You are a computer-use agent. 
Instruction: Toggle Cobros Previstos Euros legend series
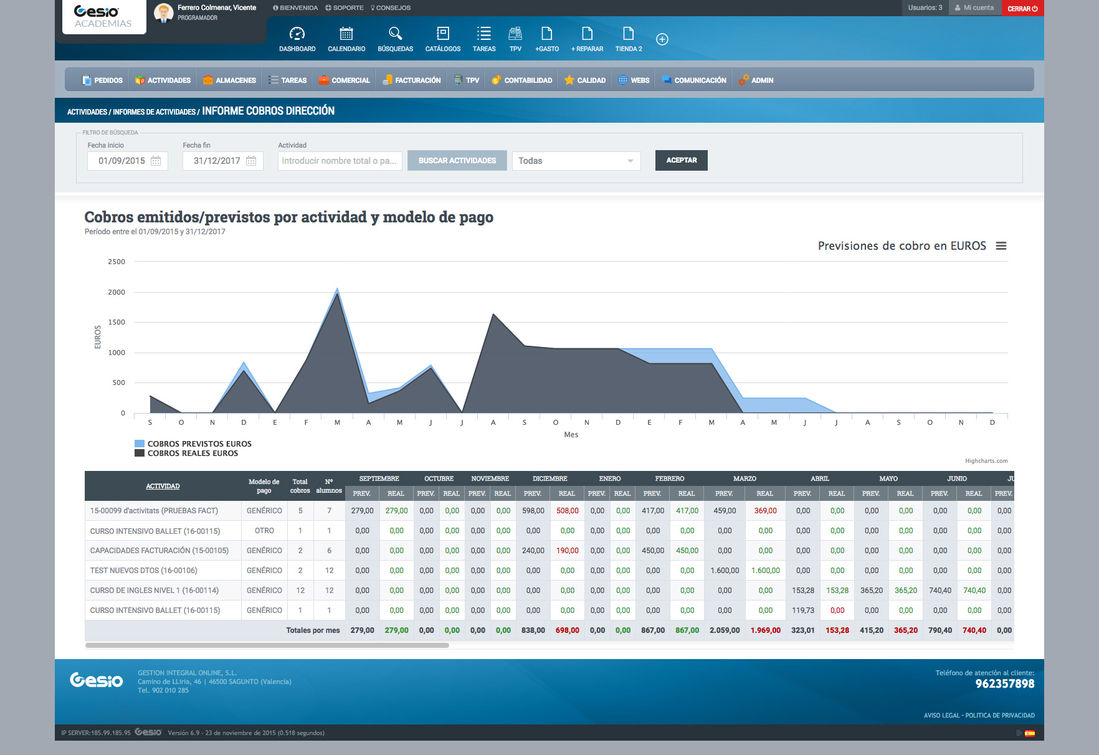(193, 444)
